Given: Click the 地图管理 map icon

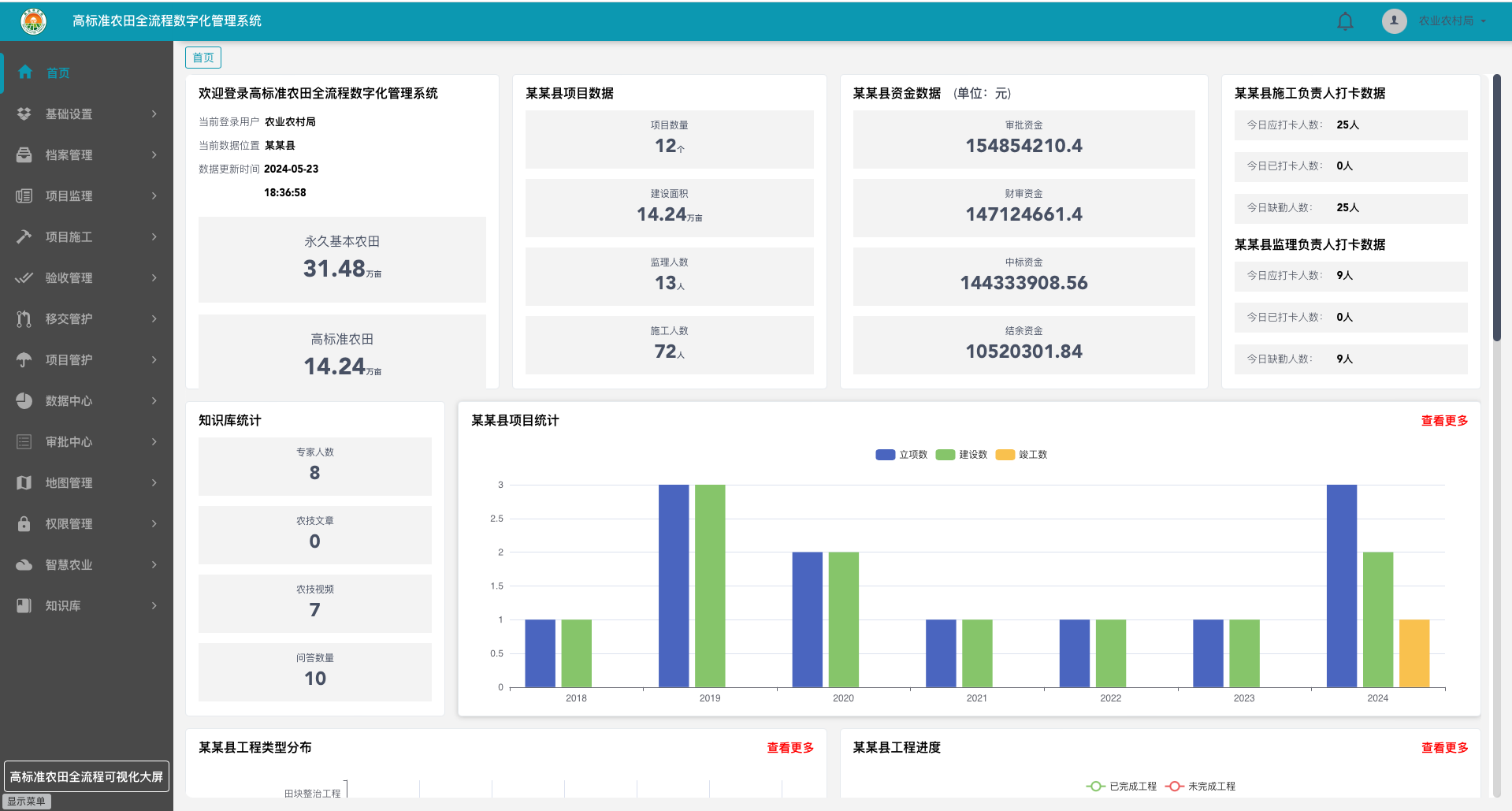Looking at the screenshot, I should click(24, 482).
